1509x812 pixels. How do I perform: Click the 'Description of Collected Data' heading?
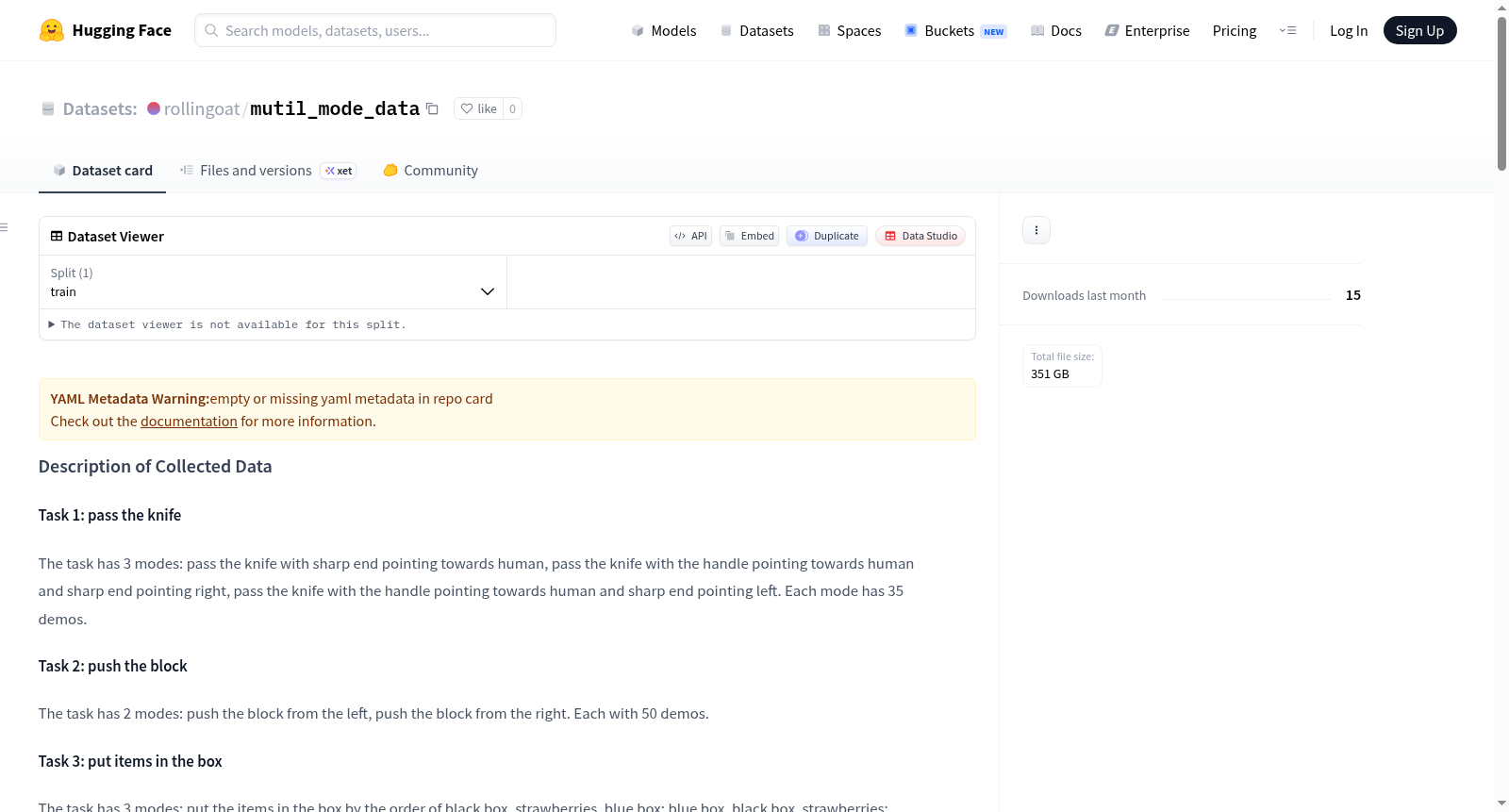[156, 467]
